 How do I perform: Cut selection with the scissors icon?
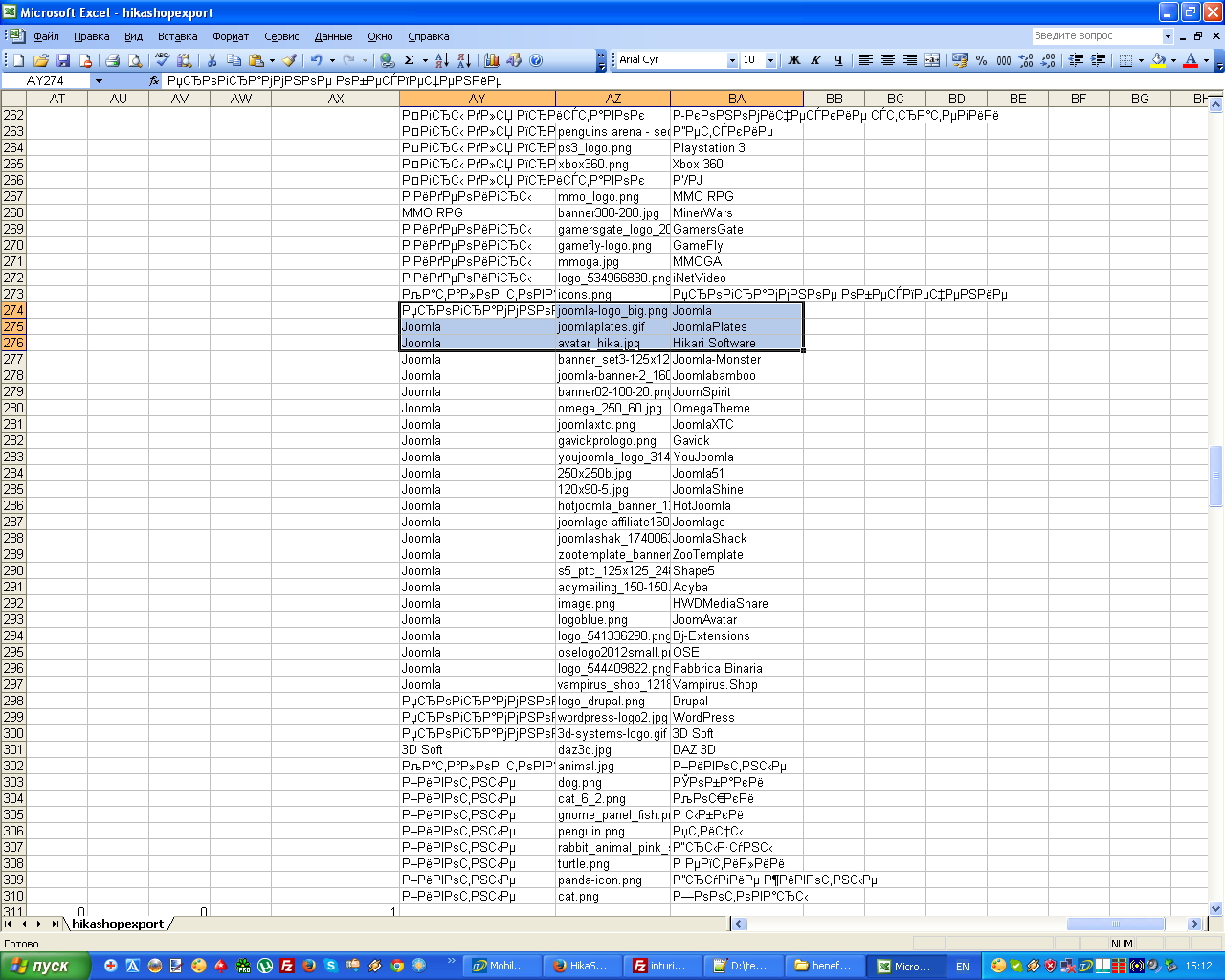[x=212, y=60]
